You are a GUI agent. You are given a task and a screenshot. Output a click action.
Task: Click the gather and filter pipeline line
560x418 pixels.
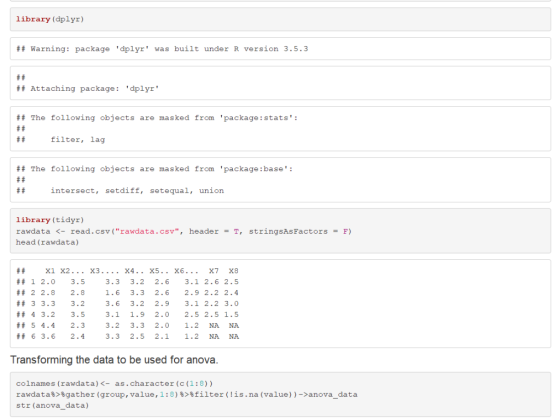click(186, 395)
